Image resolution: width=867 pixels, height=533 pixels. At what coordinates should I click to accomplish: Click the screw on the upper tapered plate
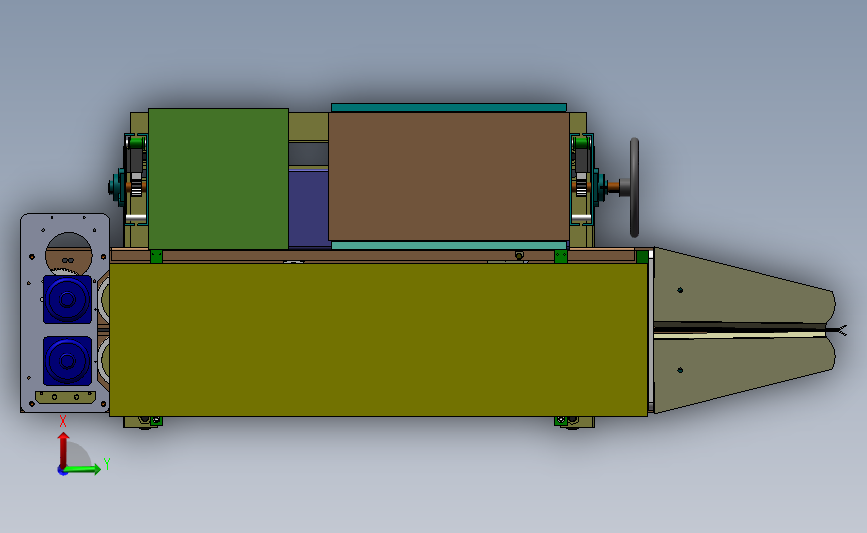[x=680, y=290]
